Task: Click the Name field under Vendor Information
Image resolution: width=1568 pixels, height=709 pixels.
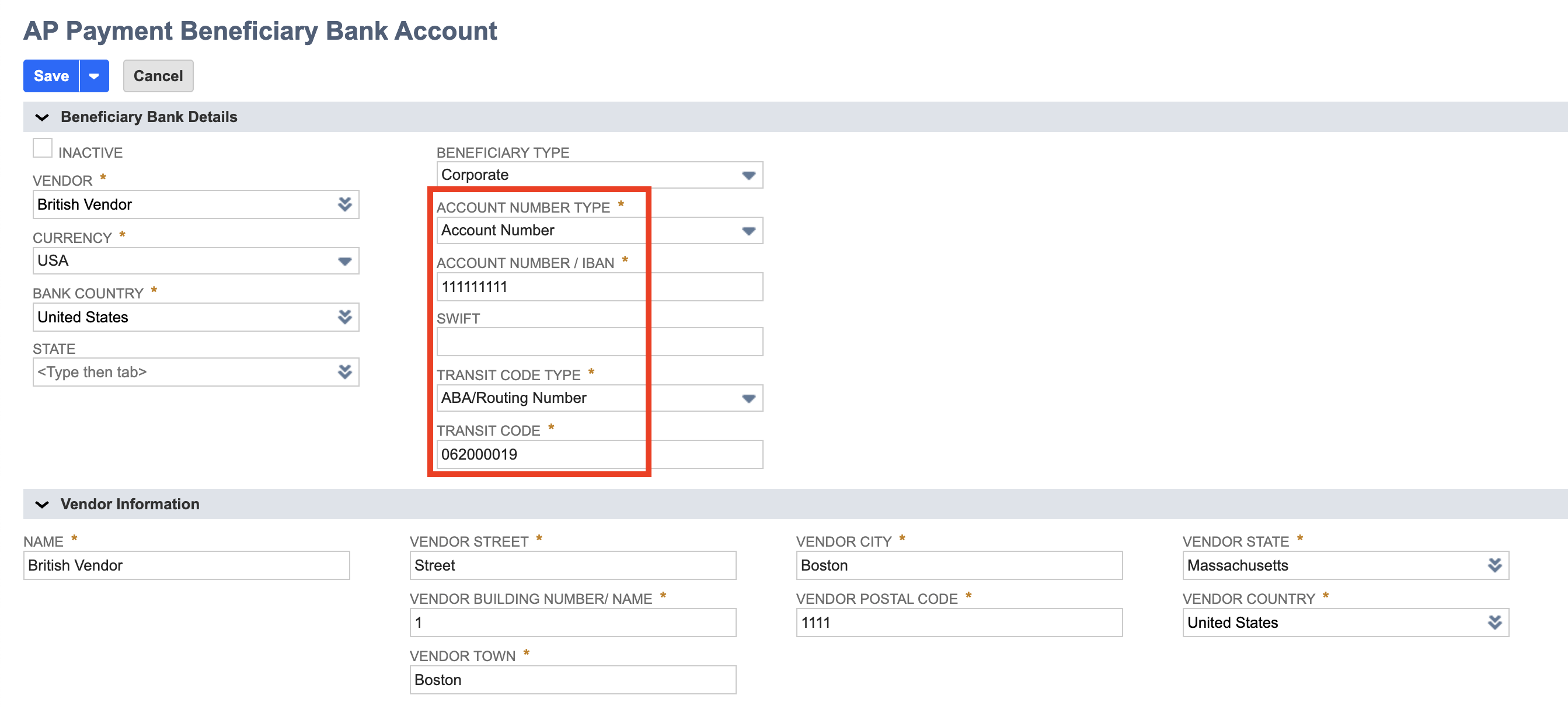Action: [187, 565]
